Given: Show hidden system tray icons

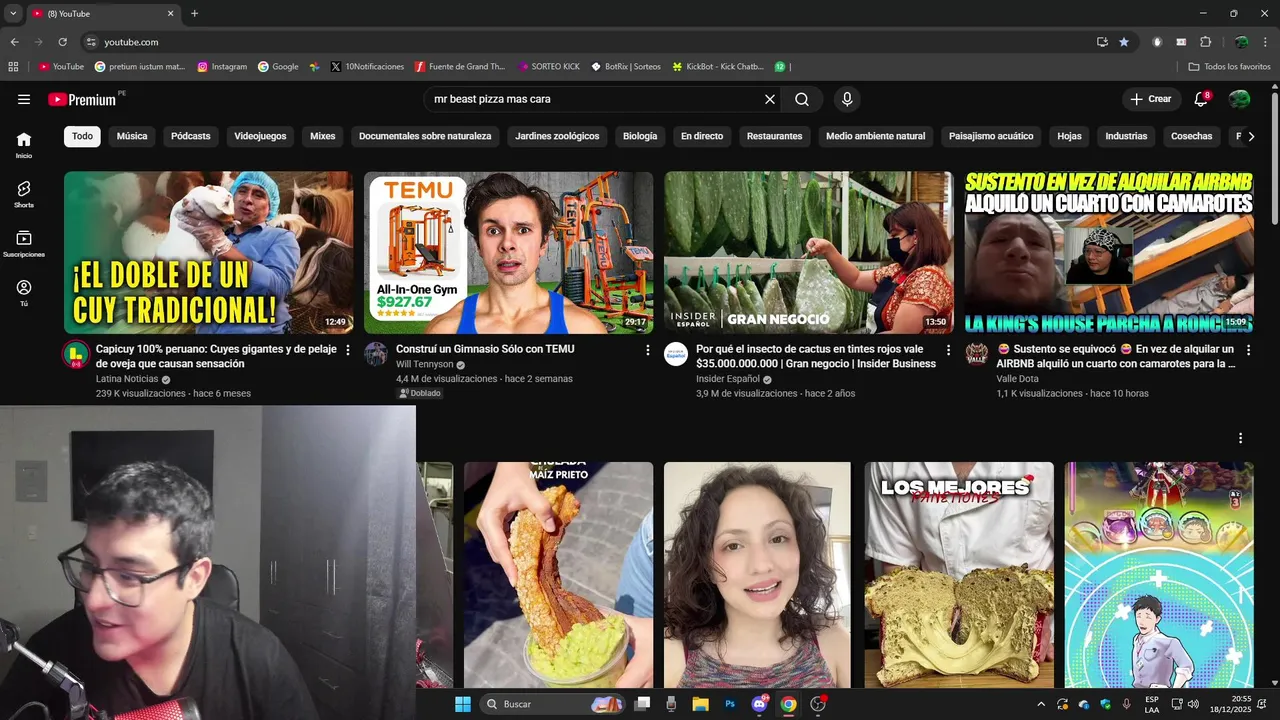Looking at the screenshot, I should pyautogui.click(x=1041, y=704).
